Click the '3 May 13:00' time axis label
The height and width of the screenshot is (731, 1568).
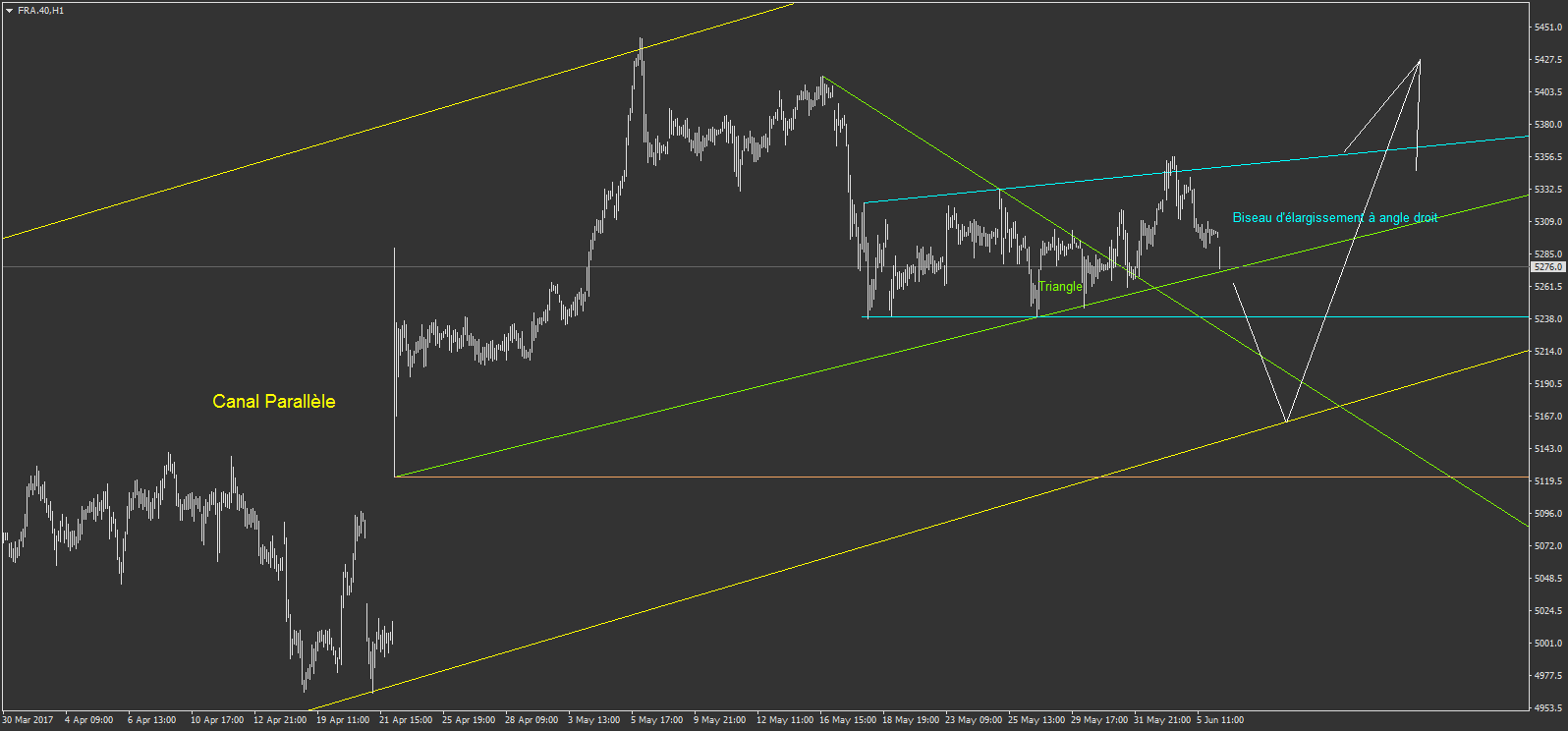[x=594, y=720]
